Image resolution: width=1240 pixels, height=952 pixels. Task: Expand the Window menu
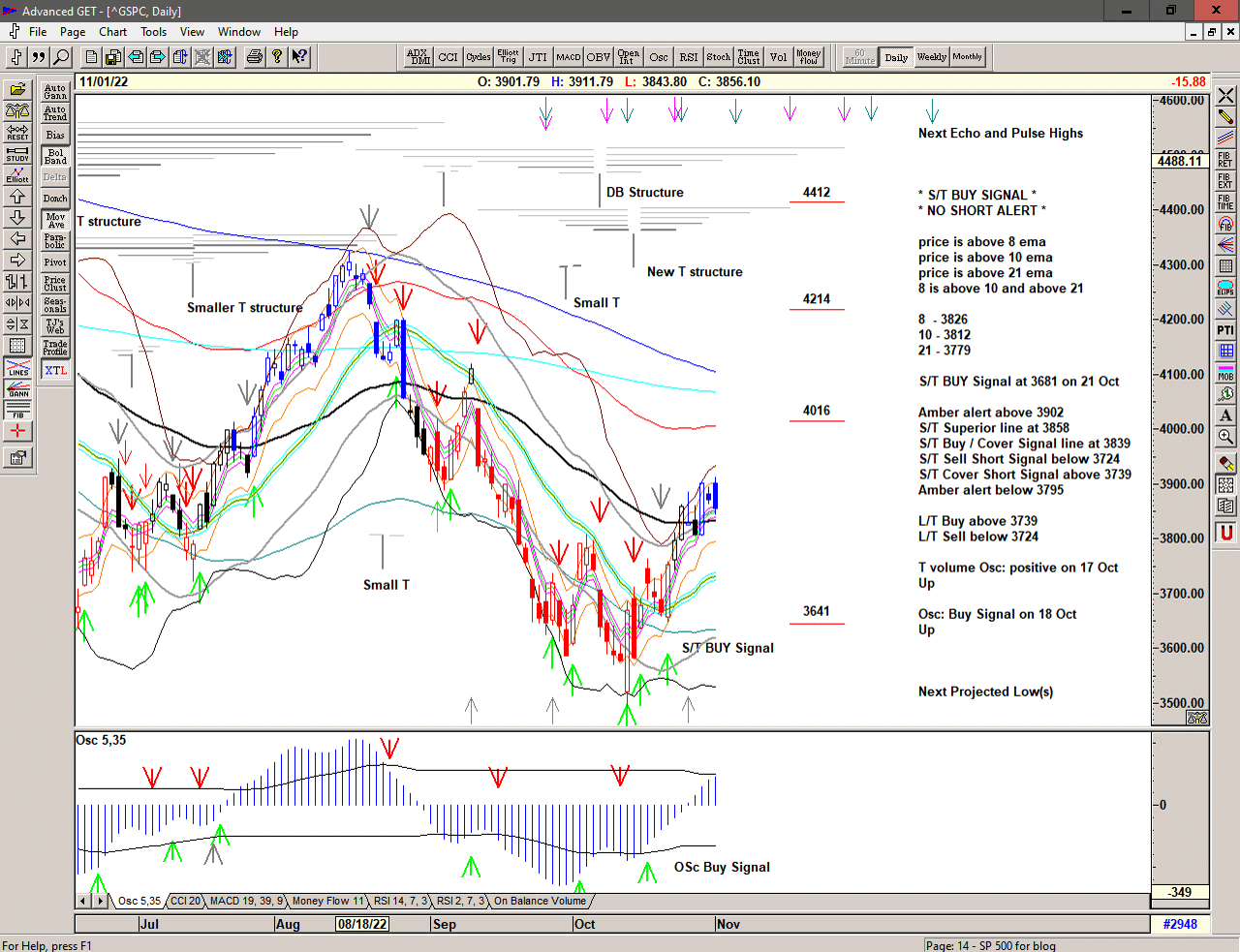click(x=238, y=32)
